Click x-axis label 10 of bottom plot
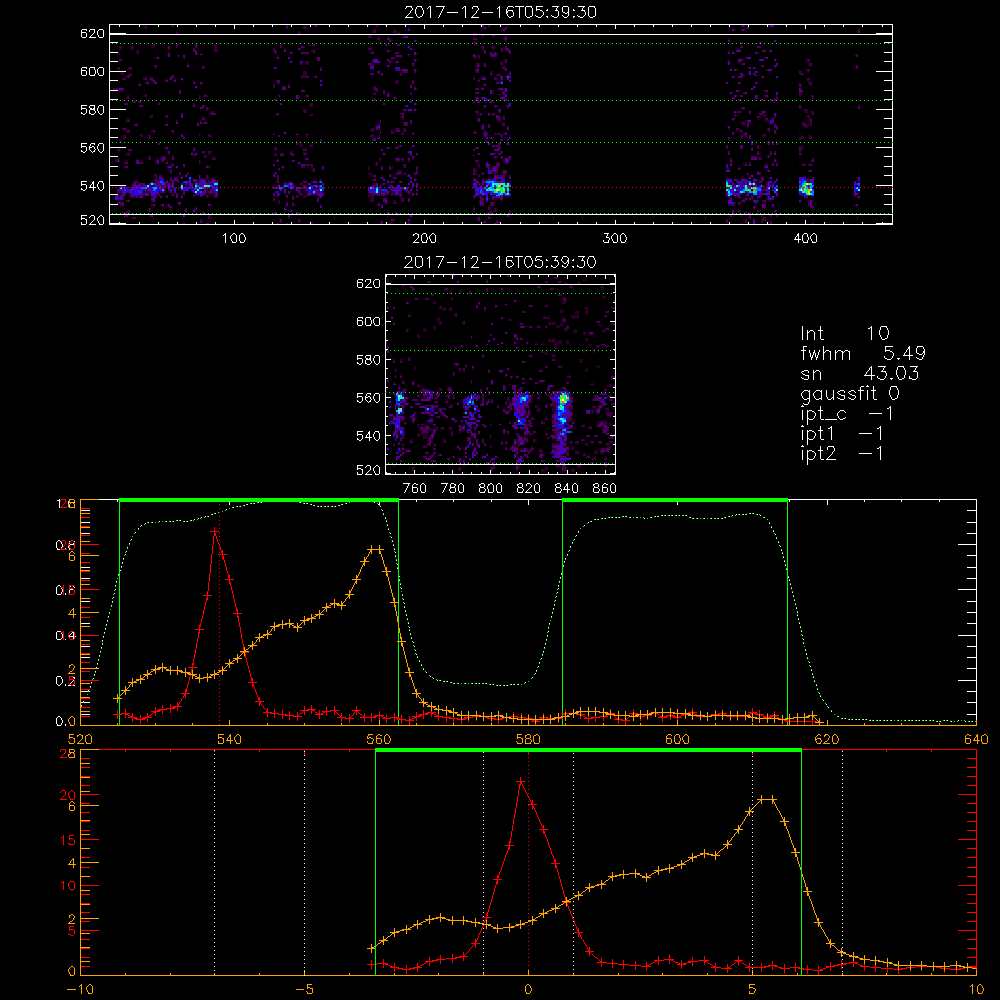Image resolution: width=1000 pixels, height=1000 pixels. pyautogui.click(x=976, y=990)
